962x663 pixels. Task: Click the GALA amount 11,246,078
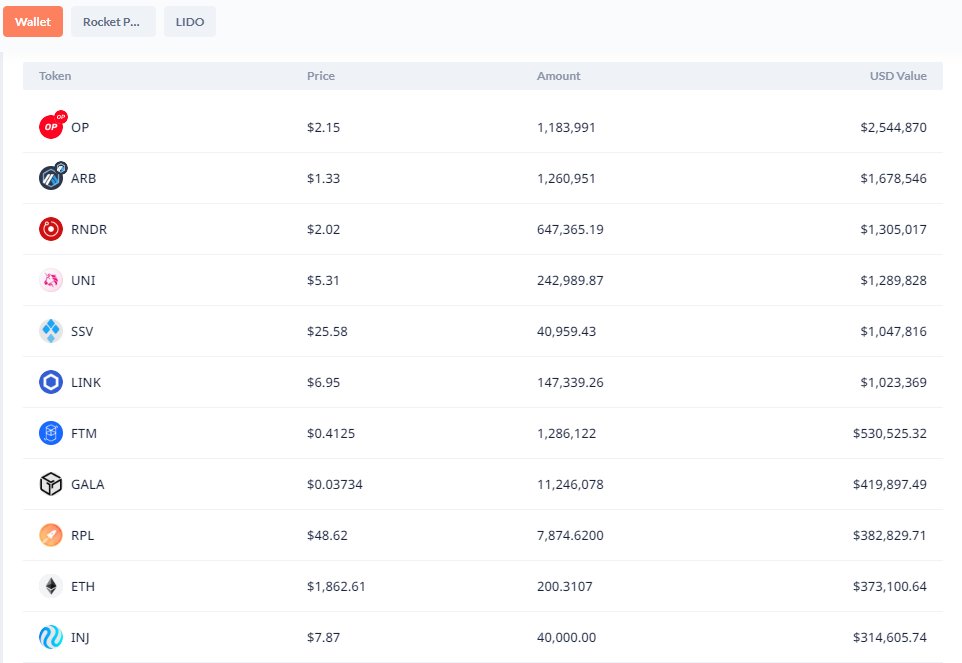[x=570, y=484]
